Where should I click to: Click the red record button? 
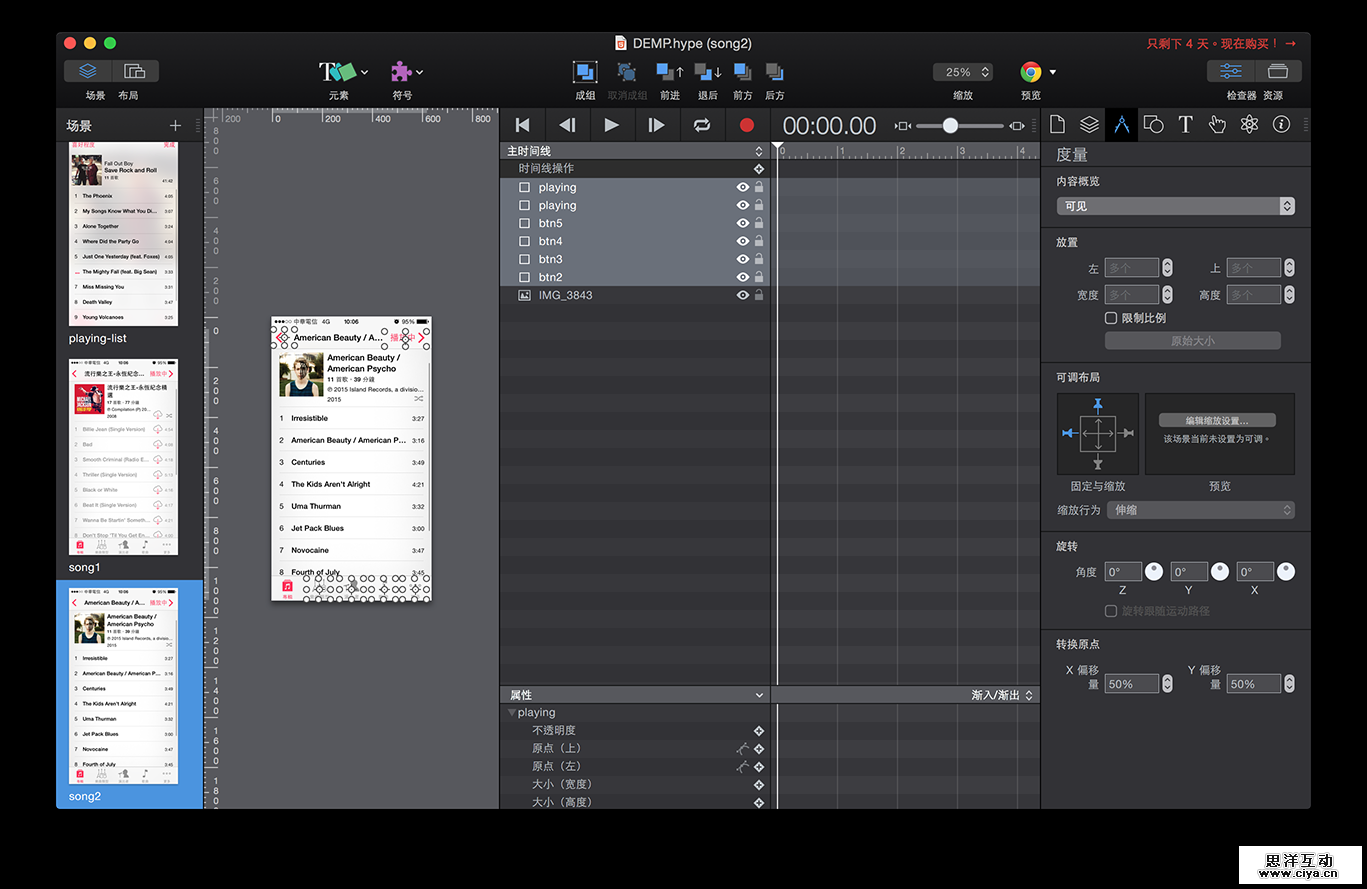pyautogui.click(x=746, y=125)
